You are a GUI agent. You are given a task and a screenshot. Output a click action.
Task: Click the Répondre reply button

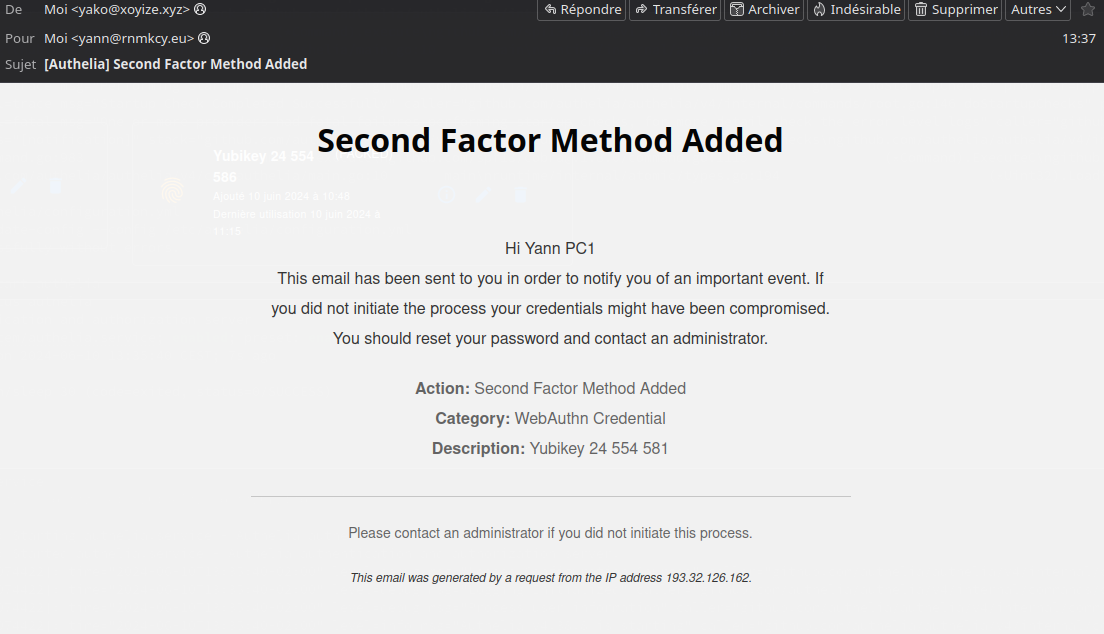pyautogui.click(x=583, y=10)
